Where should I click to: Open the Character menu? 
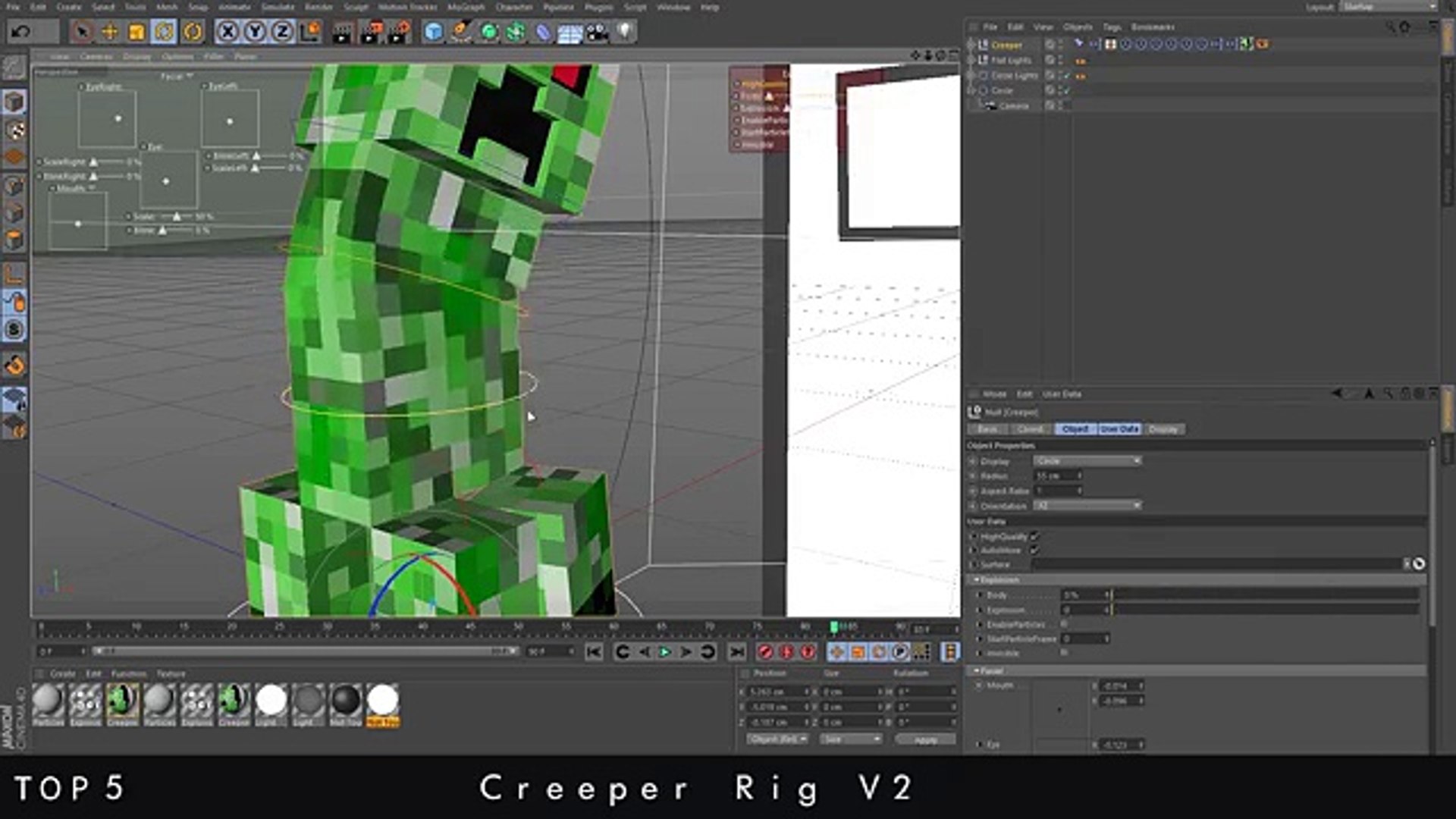click(513, 7)
